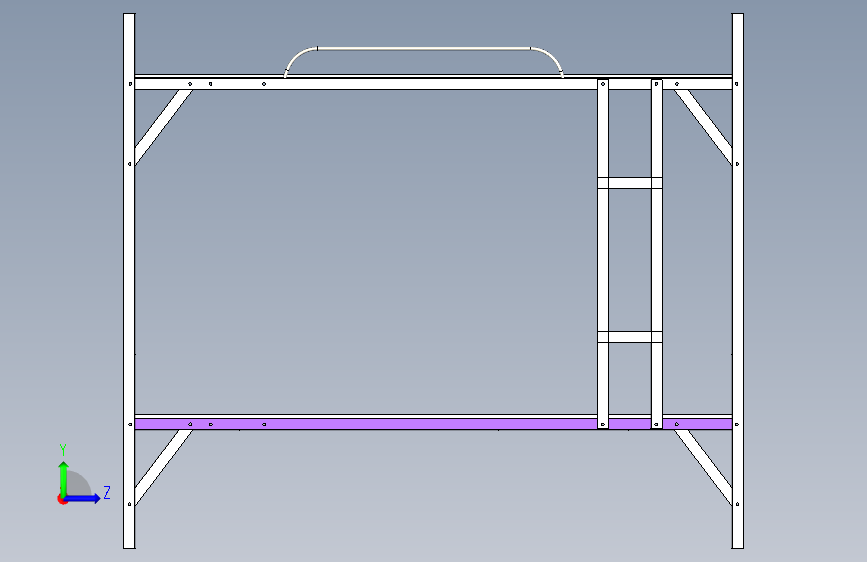Pick the upper-right diagonal brace
The image size is (867, 562).
pyautogui.click(x=703, y=127)
